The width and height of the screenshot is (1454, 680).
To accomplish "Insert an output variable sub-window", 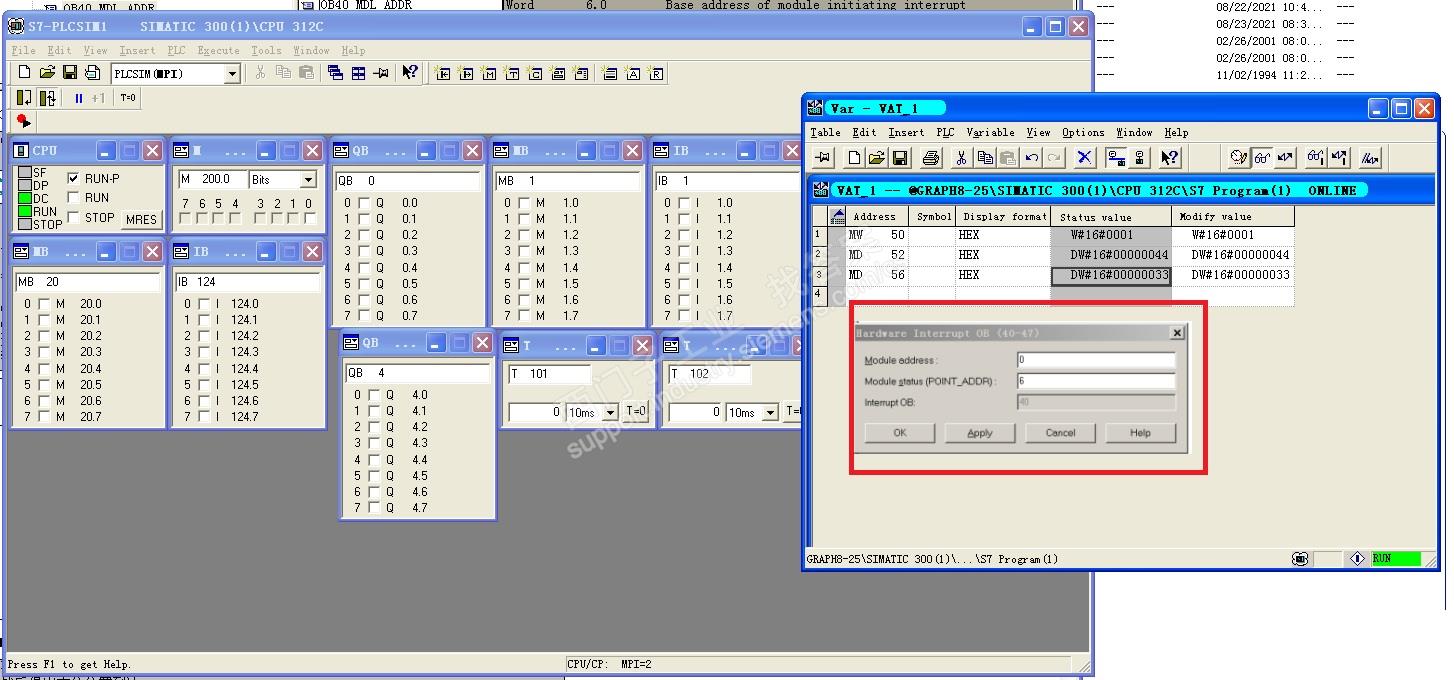I will (x=466, y=73).
